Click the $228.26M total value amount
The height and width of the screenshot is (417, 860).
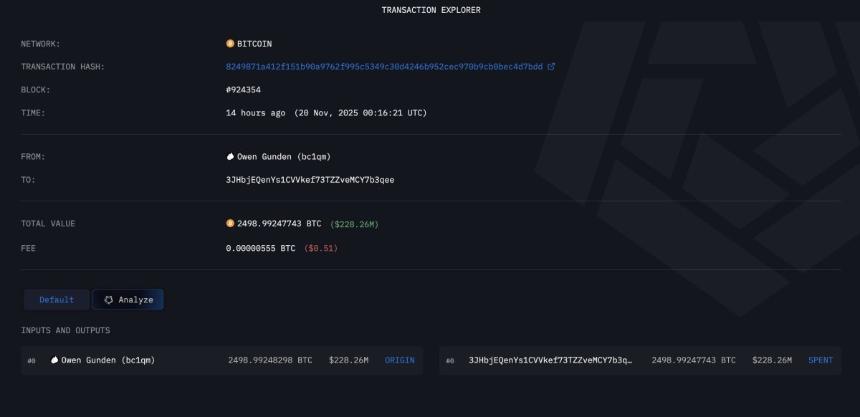pos(354,224)
